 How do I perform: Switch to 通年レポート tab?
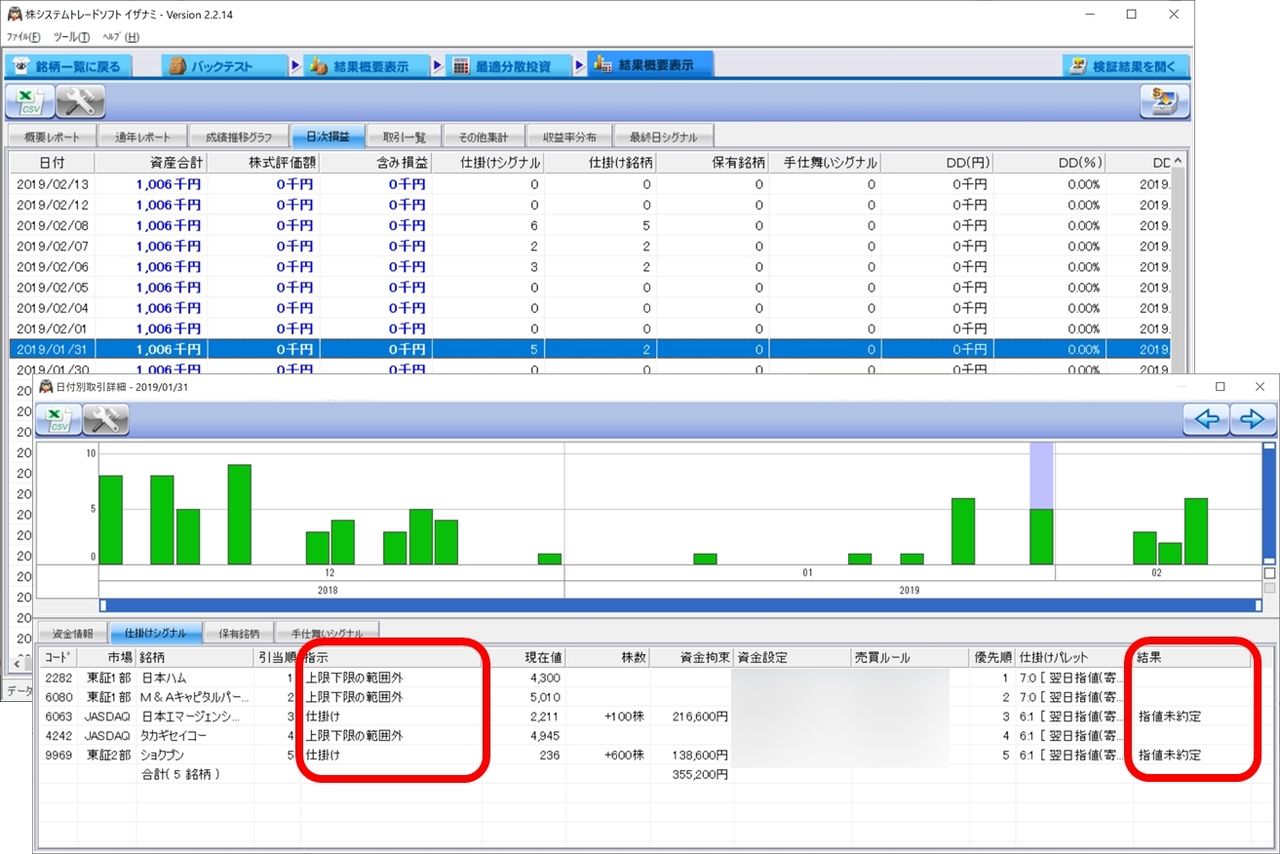142,137
